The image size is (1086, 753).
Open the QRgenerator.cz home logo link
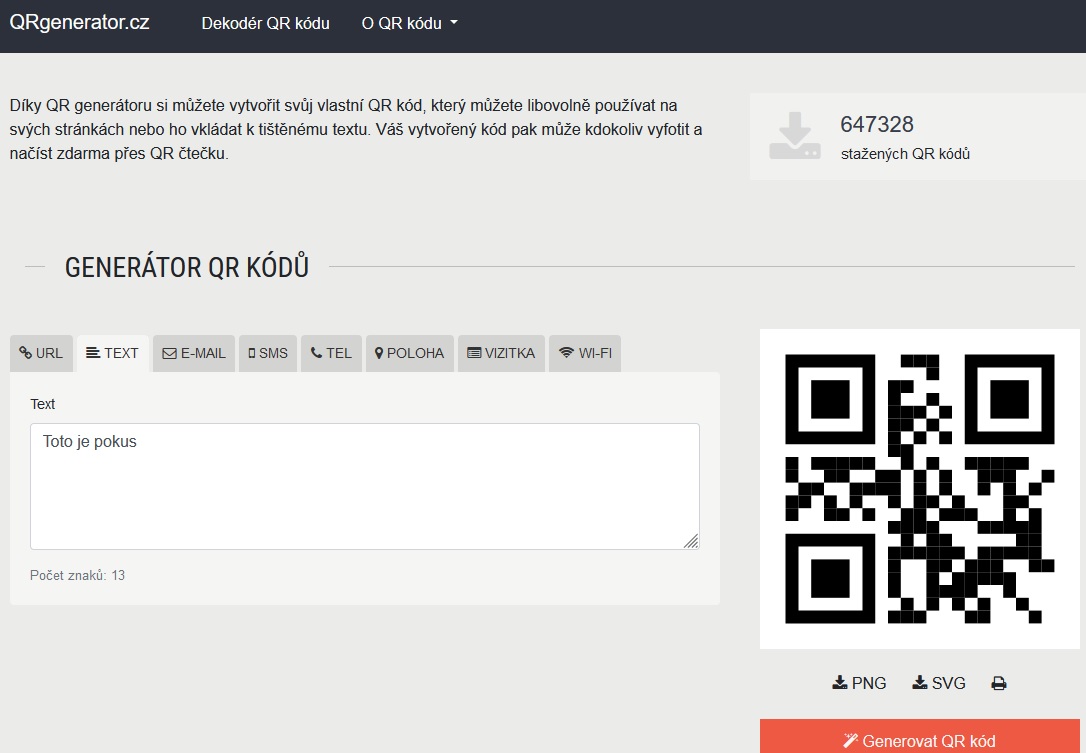[x=79, y=22]
